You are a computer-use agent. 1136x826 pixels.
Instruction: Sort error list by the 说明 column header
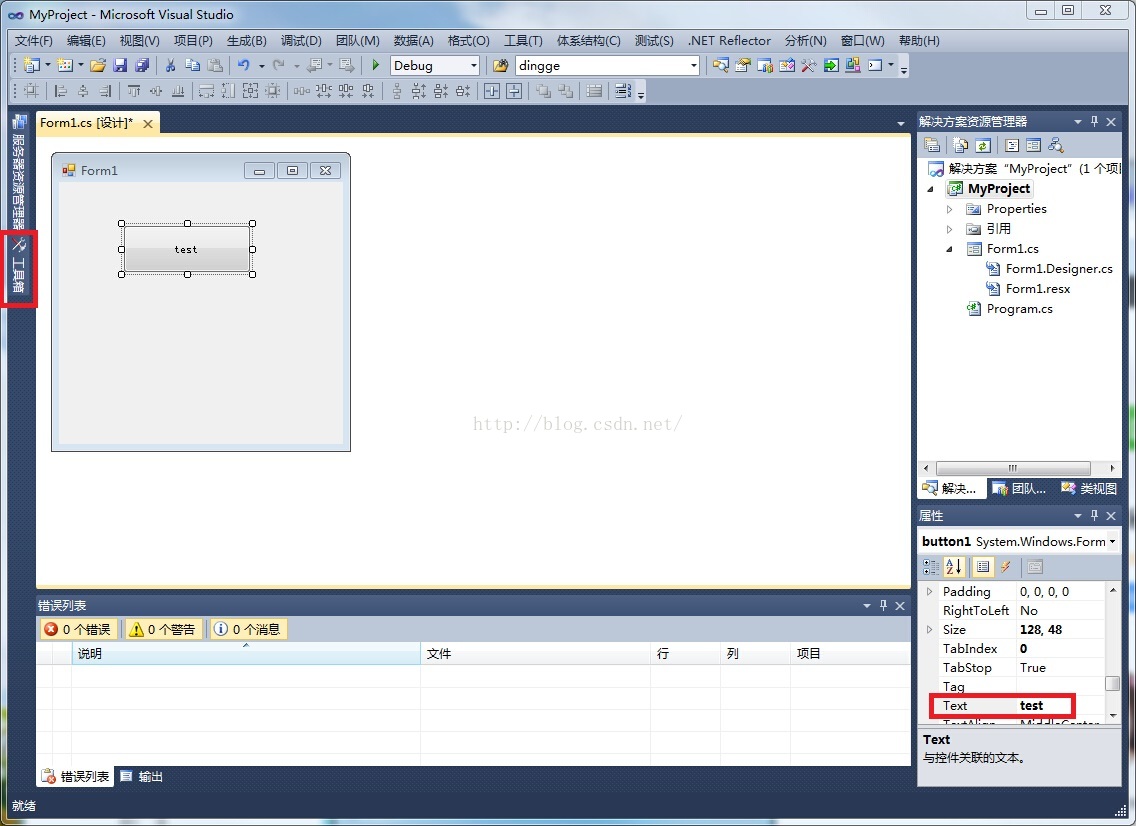click(246, 654)
